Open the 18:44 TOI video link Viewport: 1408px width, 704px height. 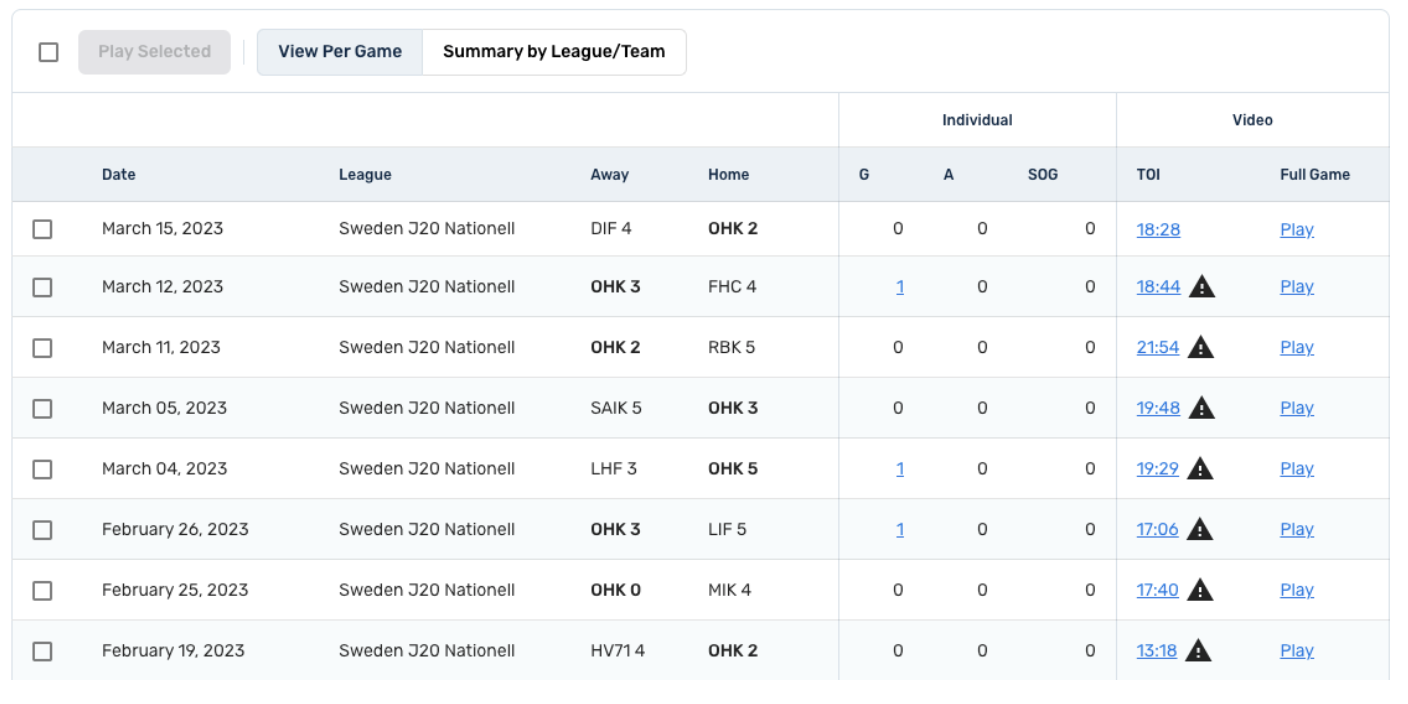point(1158,287)
